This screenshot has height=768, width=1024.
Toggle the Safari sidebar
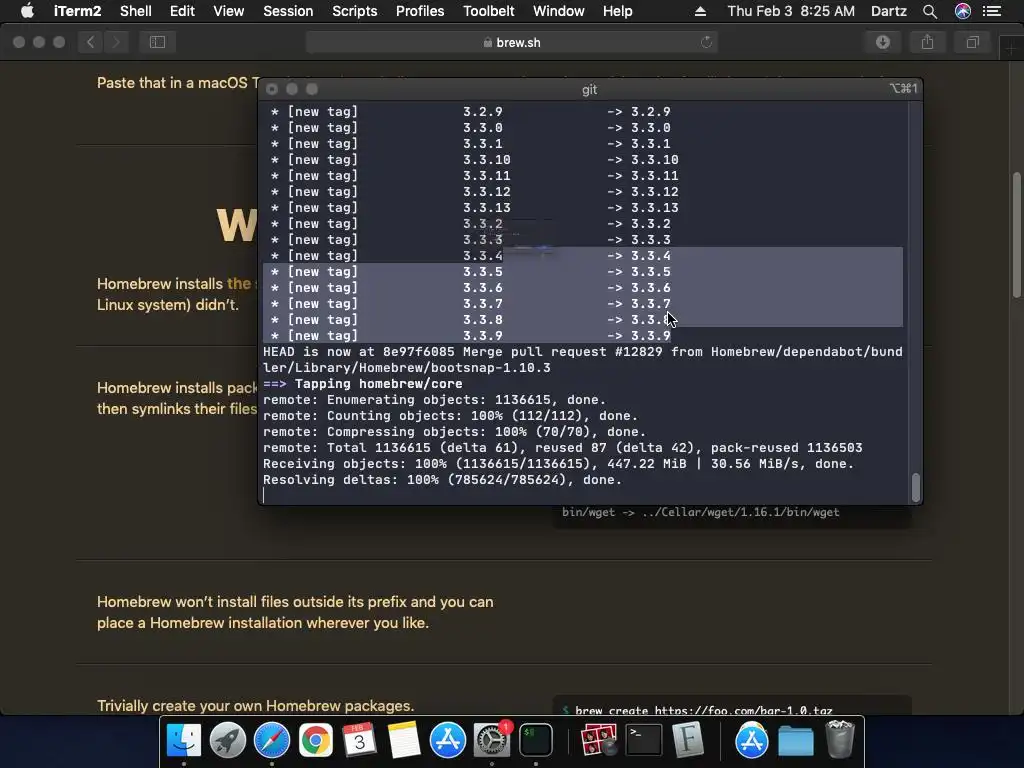click(157, 42)
